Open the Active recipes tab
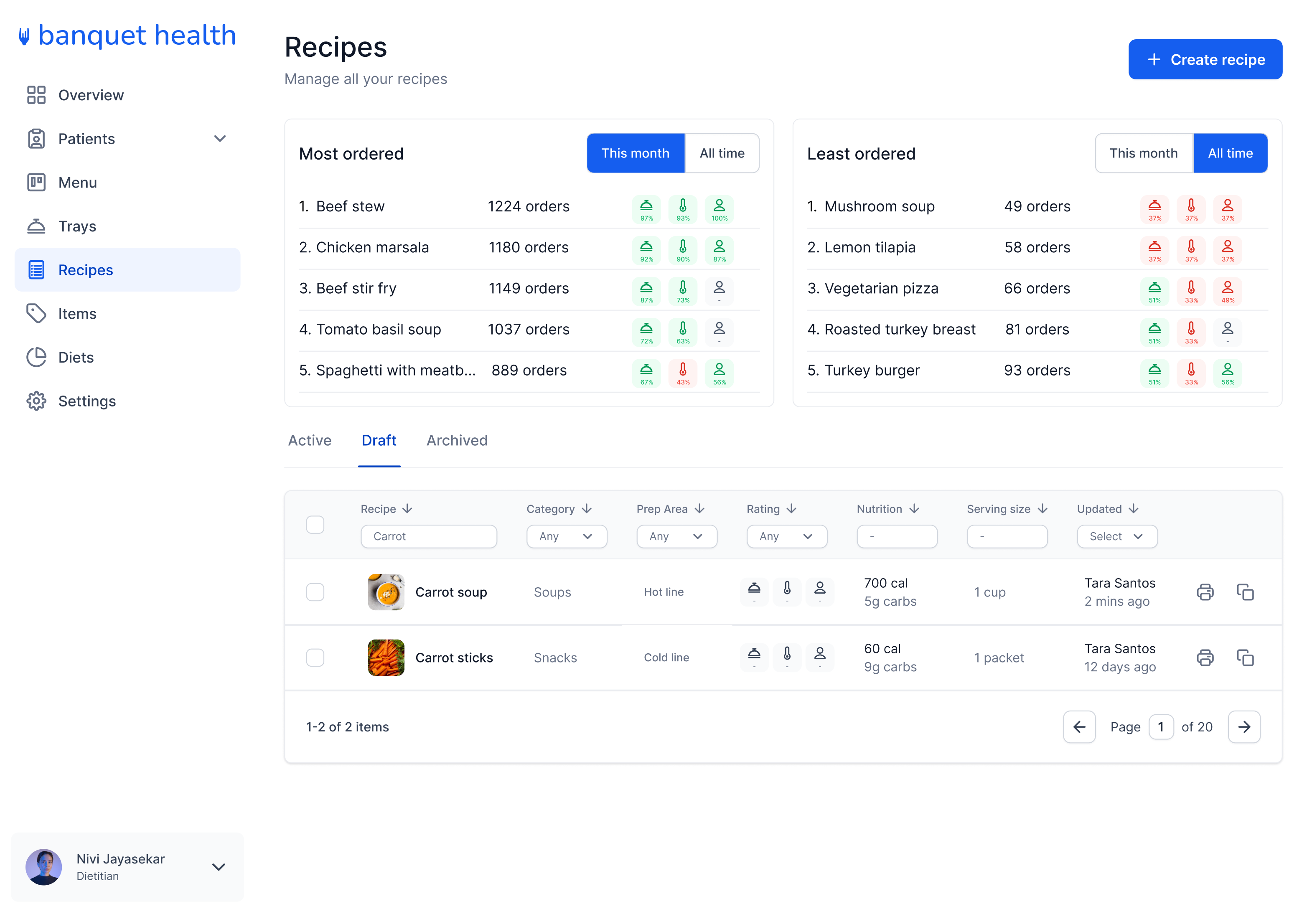Image resolution: width=1312 pixels, height=924 pixels. [310, 440]
